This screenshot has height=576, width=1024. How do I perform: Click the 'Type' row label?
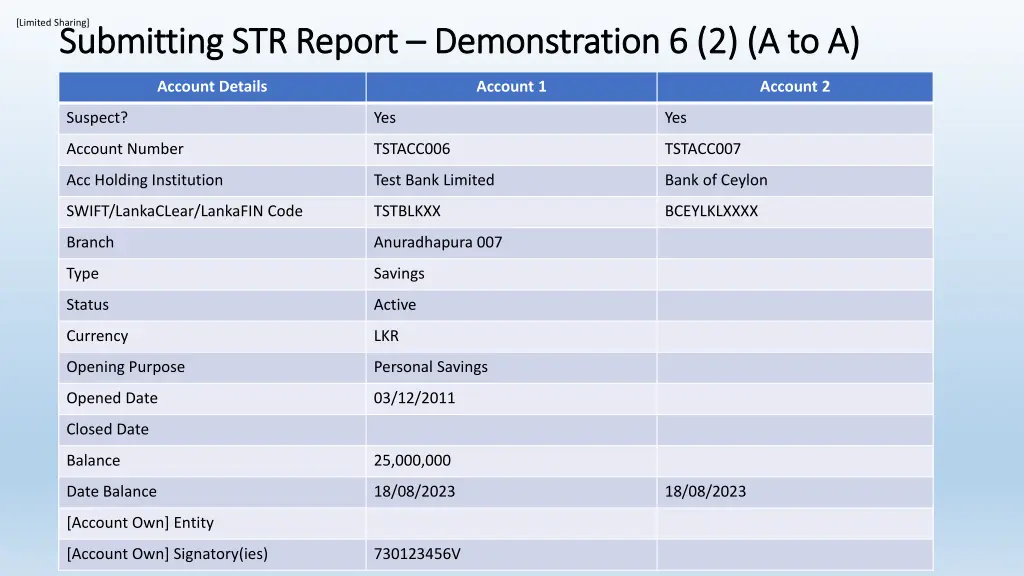coord(82,274)
